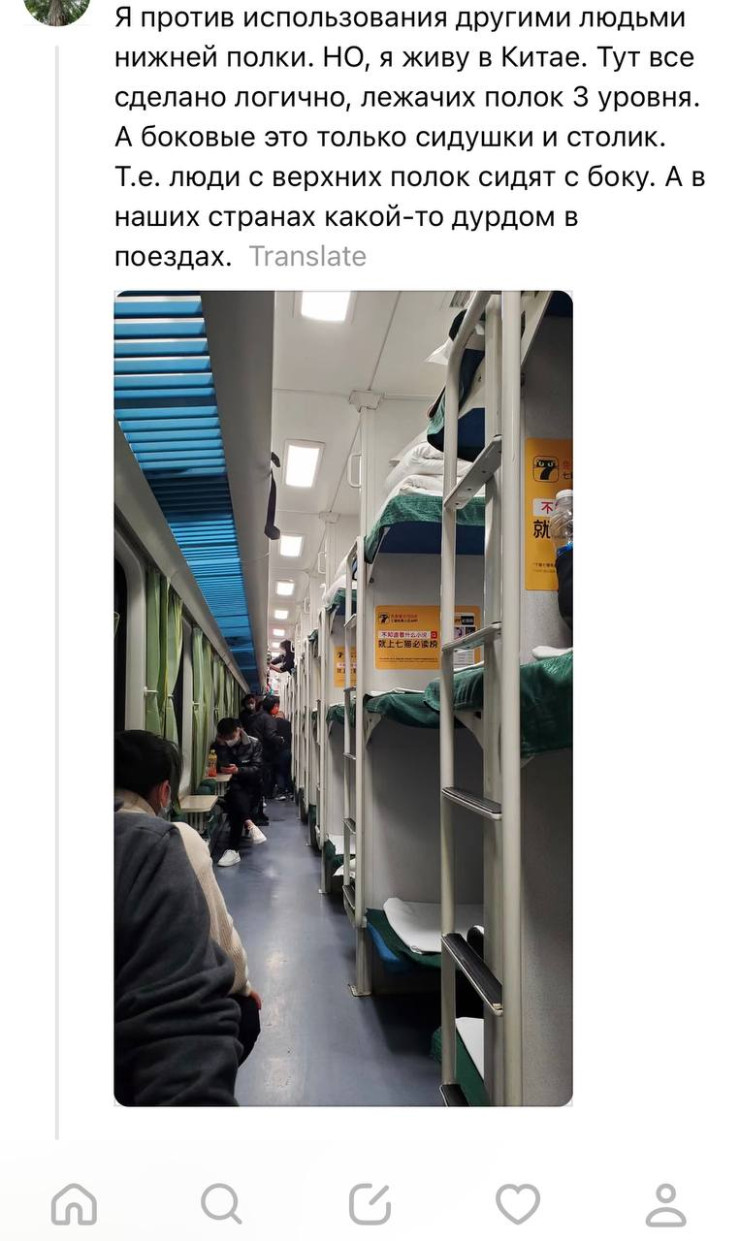Go to the Home feed icon
This screenshot has width=740, height=1241.
[74, 1204]
